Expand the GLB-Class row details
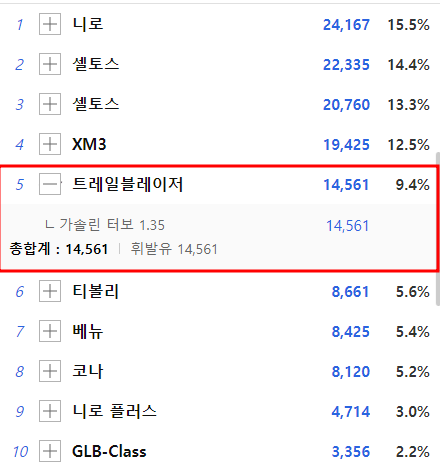The width and height of the screenshot is (440, 473). pos(50,451)
